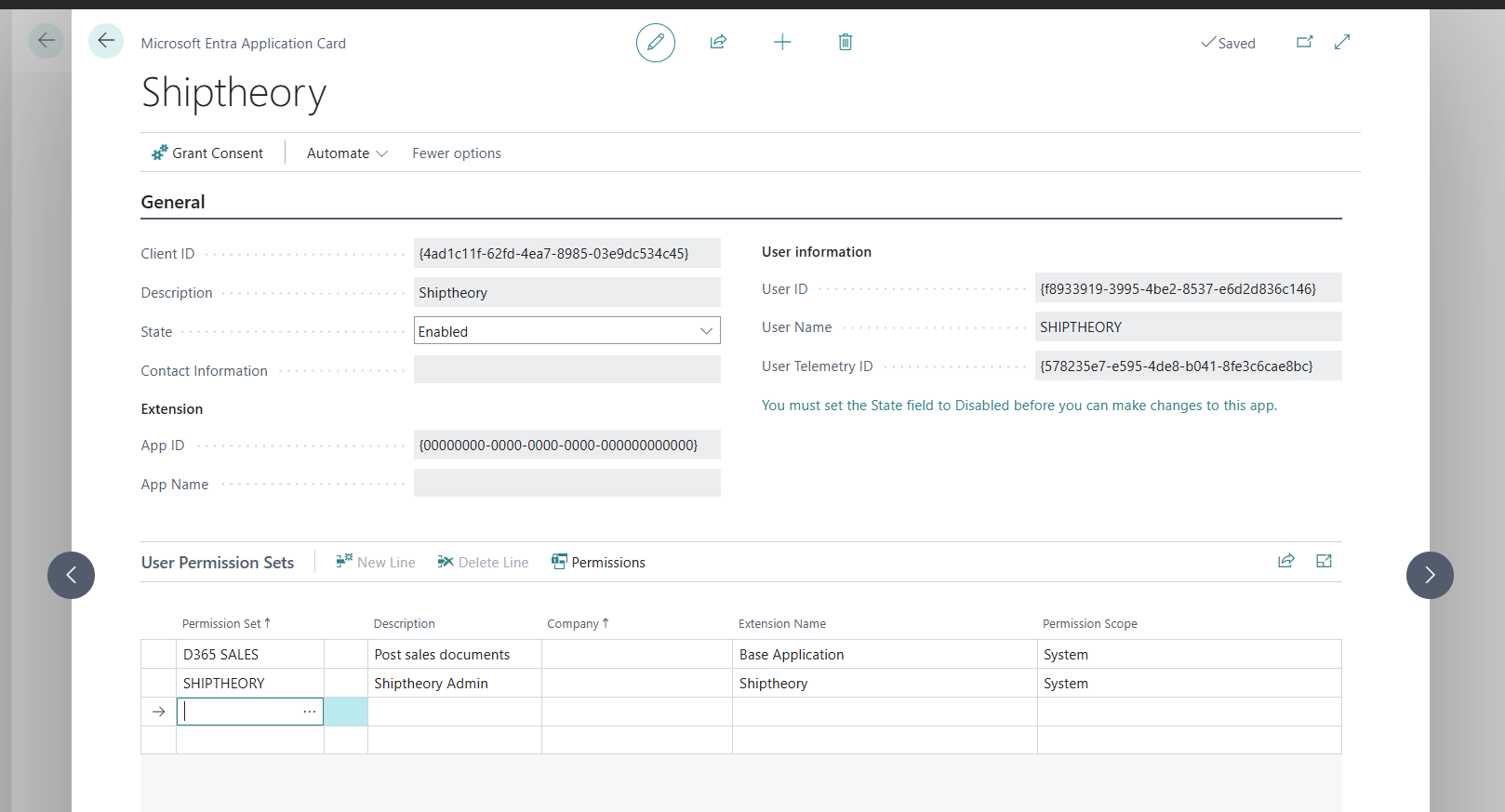The image size is (1505, 812).
Task: Toggle edit mode with the pencil icon
Action: coord(656,43)
